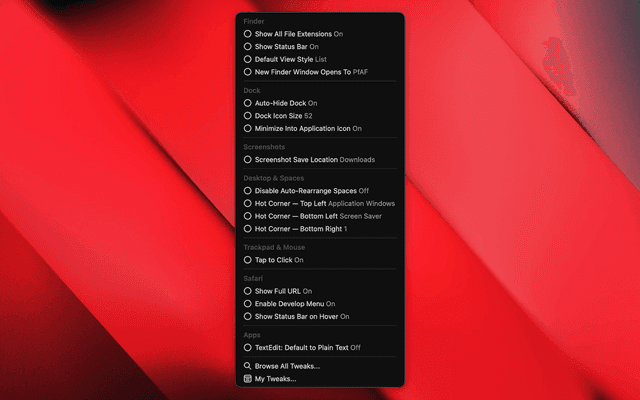Screen dimensions: 640x400
Task: Click circle icon beside New Finder Window Opens To
Action: coord(248,72)
